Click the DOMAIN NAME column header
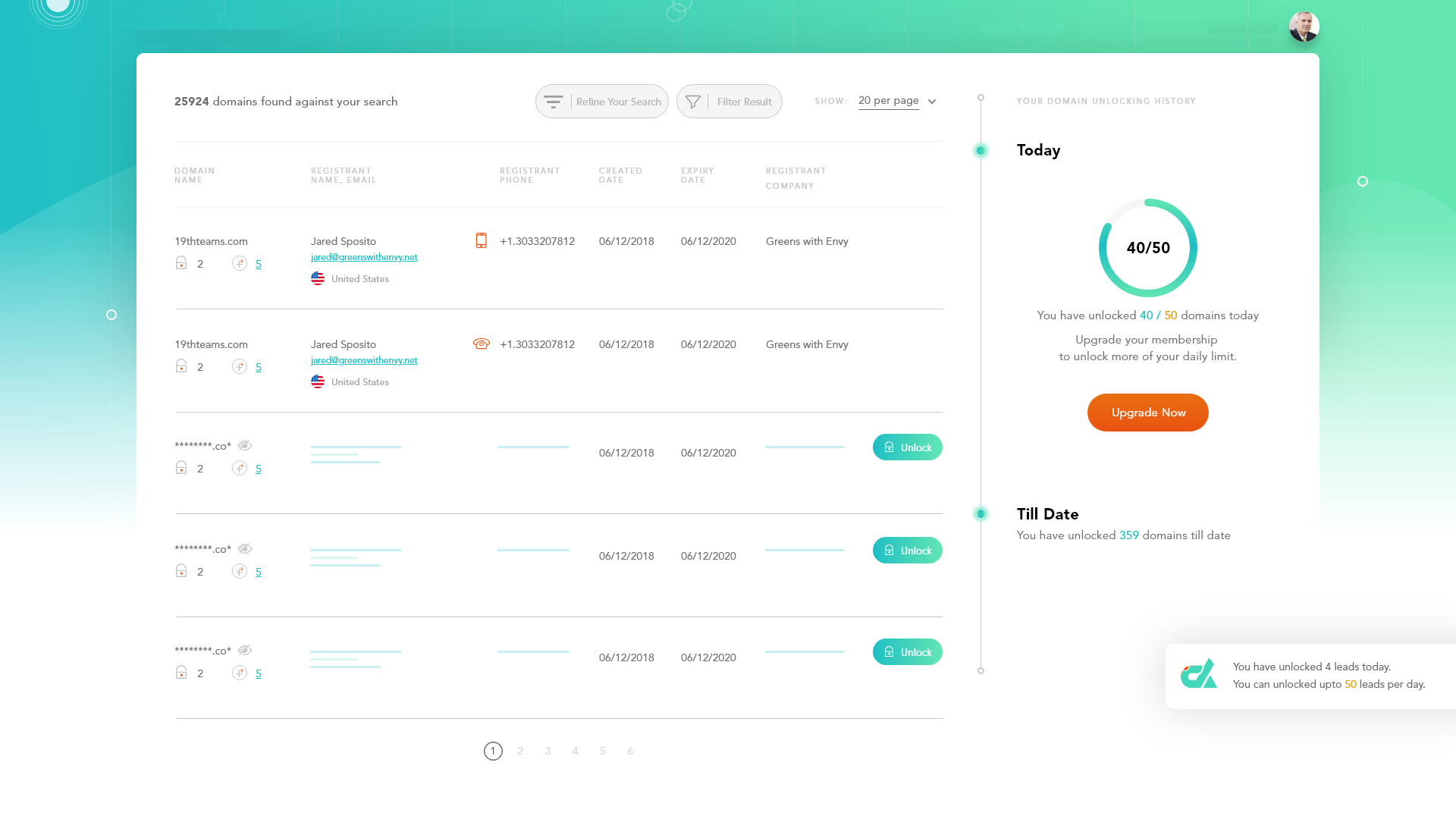 coord(195,175)
